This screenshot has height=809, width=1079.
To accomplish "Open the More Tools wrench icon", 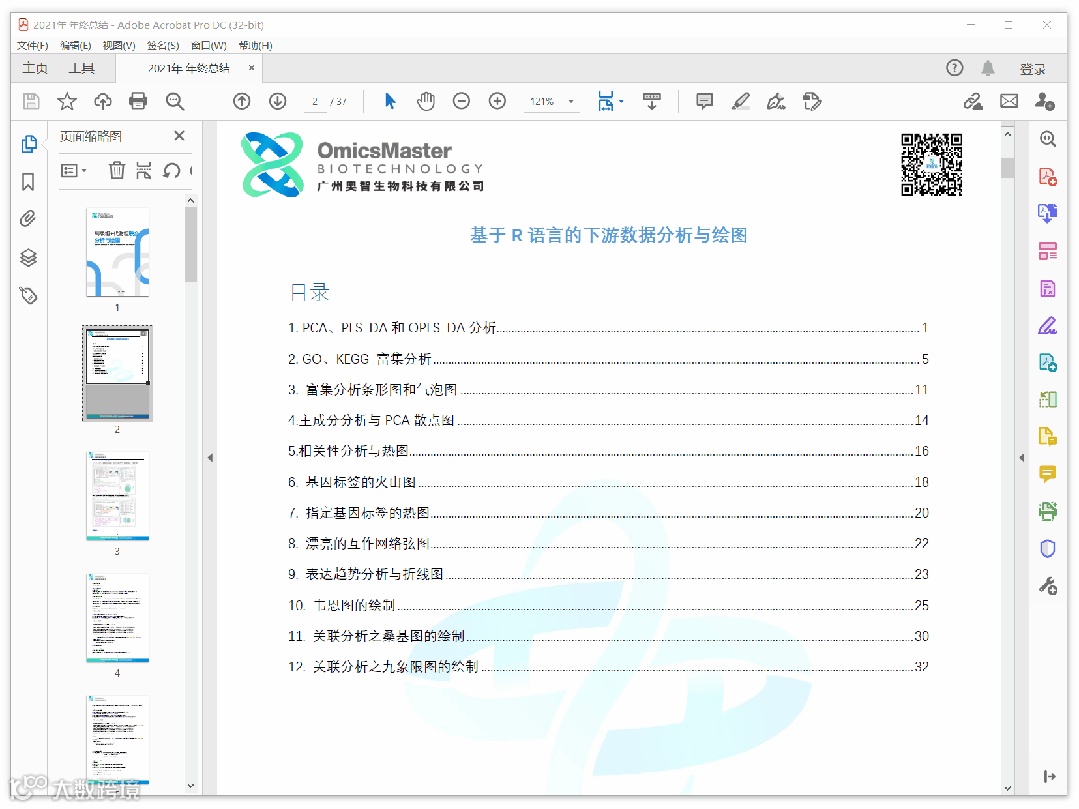I will [x=1047, y=586].
